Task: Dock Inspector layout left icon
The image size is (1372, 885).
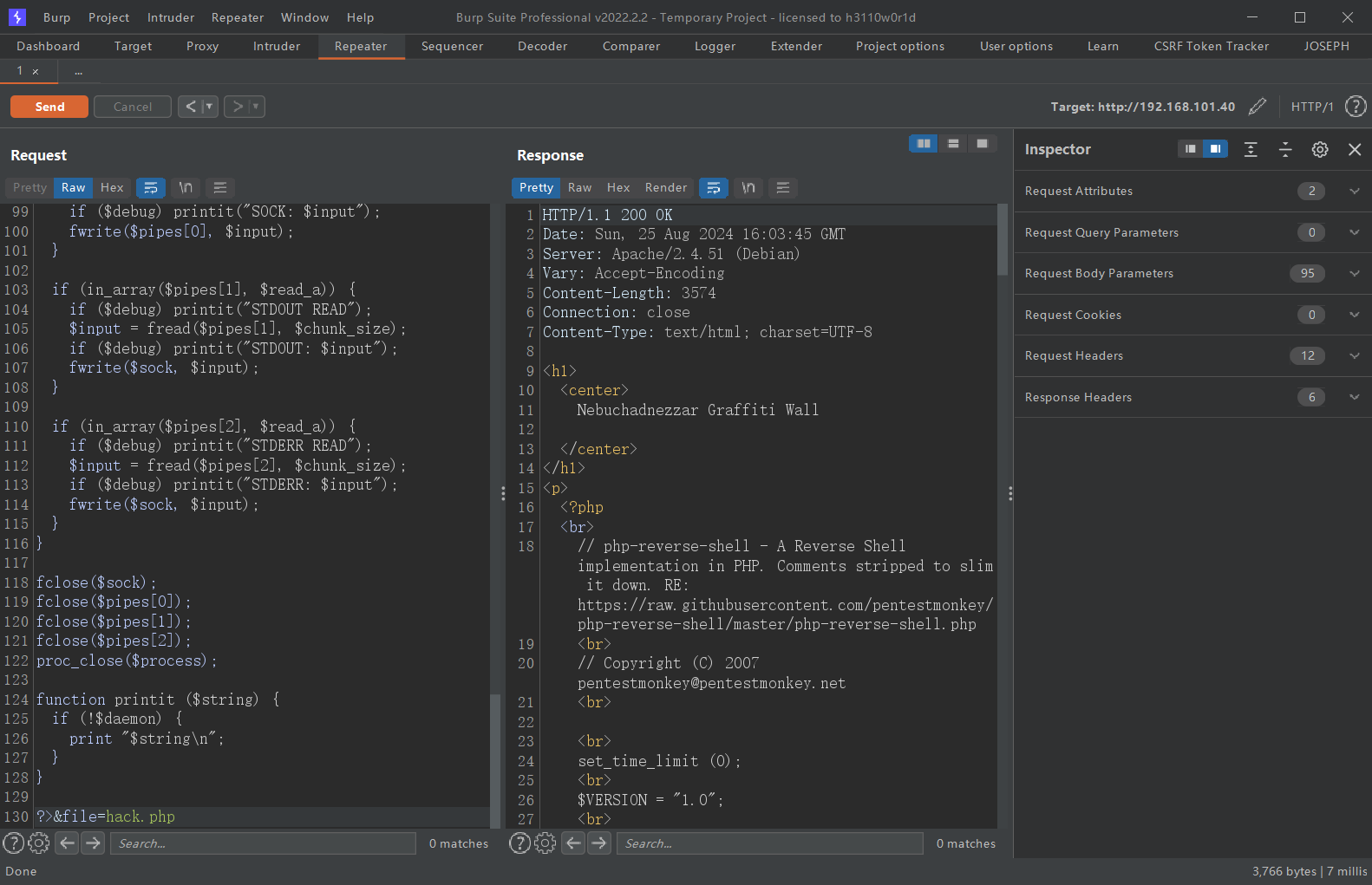Action: pyautogui.click(x=1191, y=149)
